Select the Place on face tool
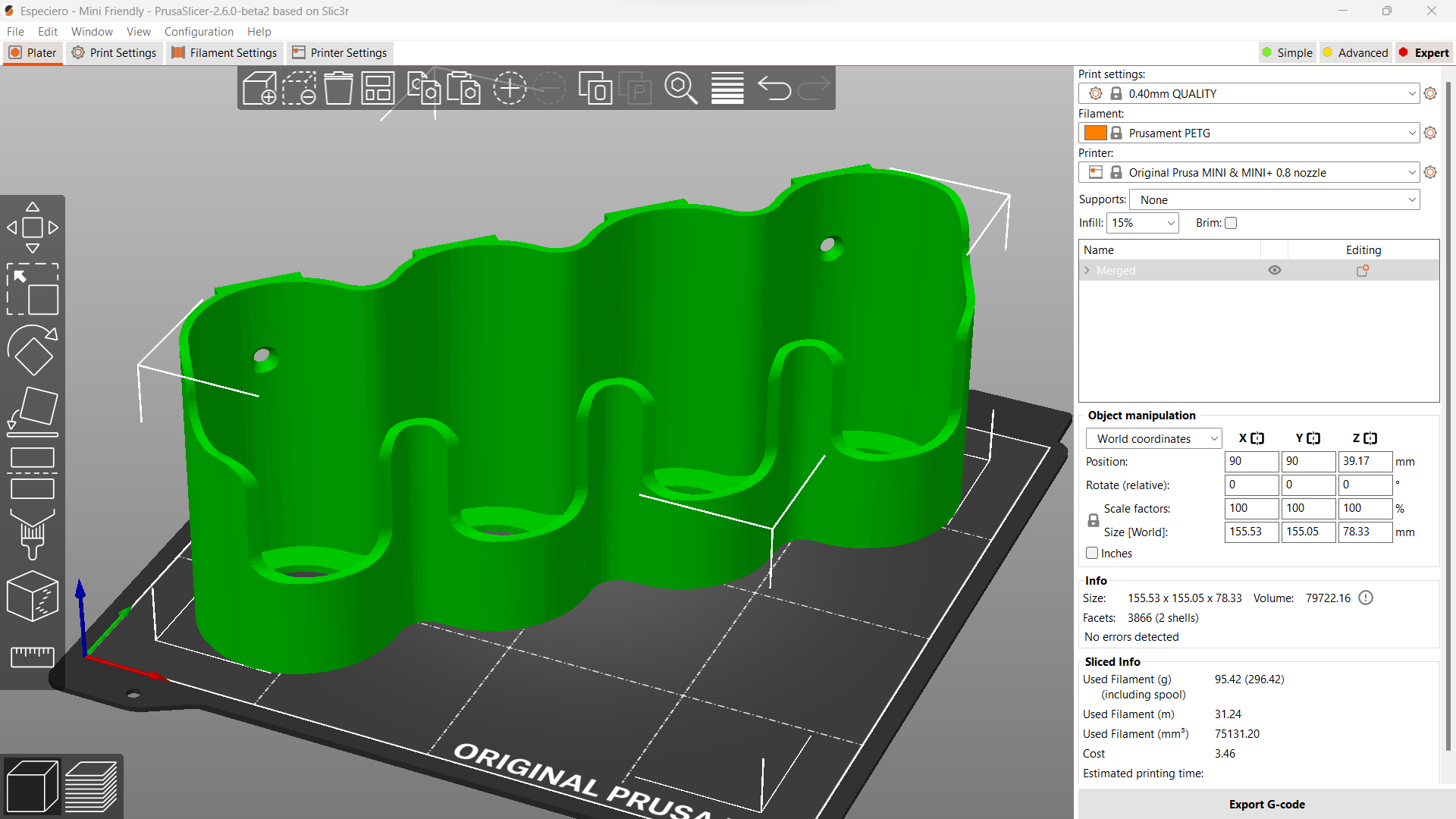 33,412
